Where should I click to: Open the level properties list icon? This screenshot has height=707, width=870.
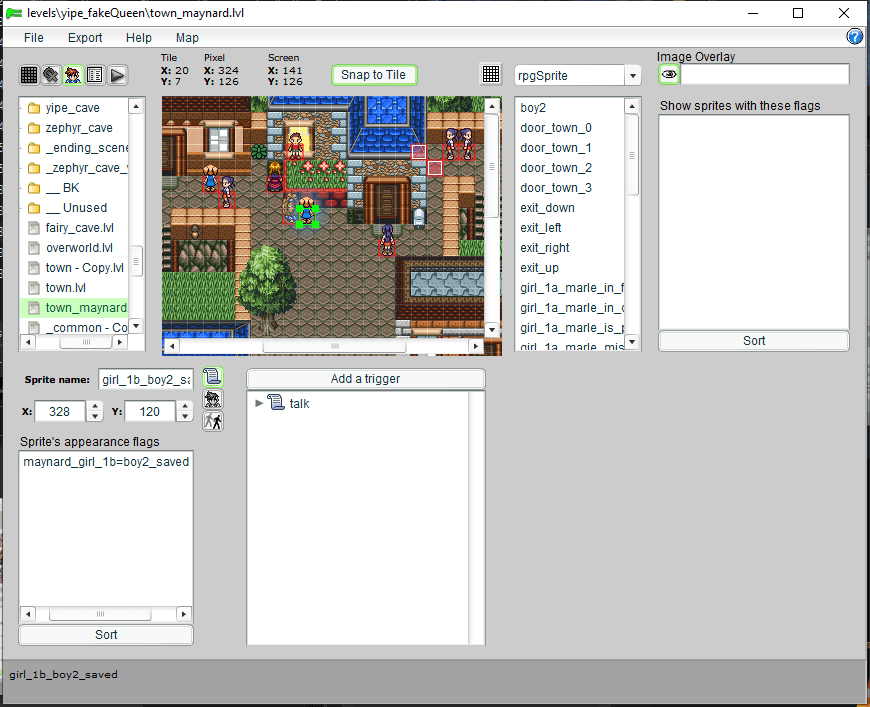95,75
